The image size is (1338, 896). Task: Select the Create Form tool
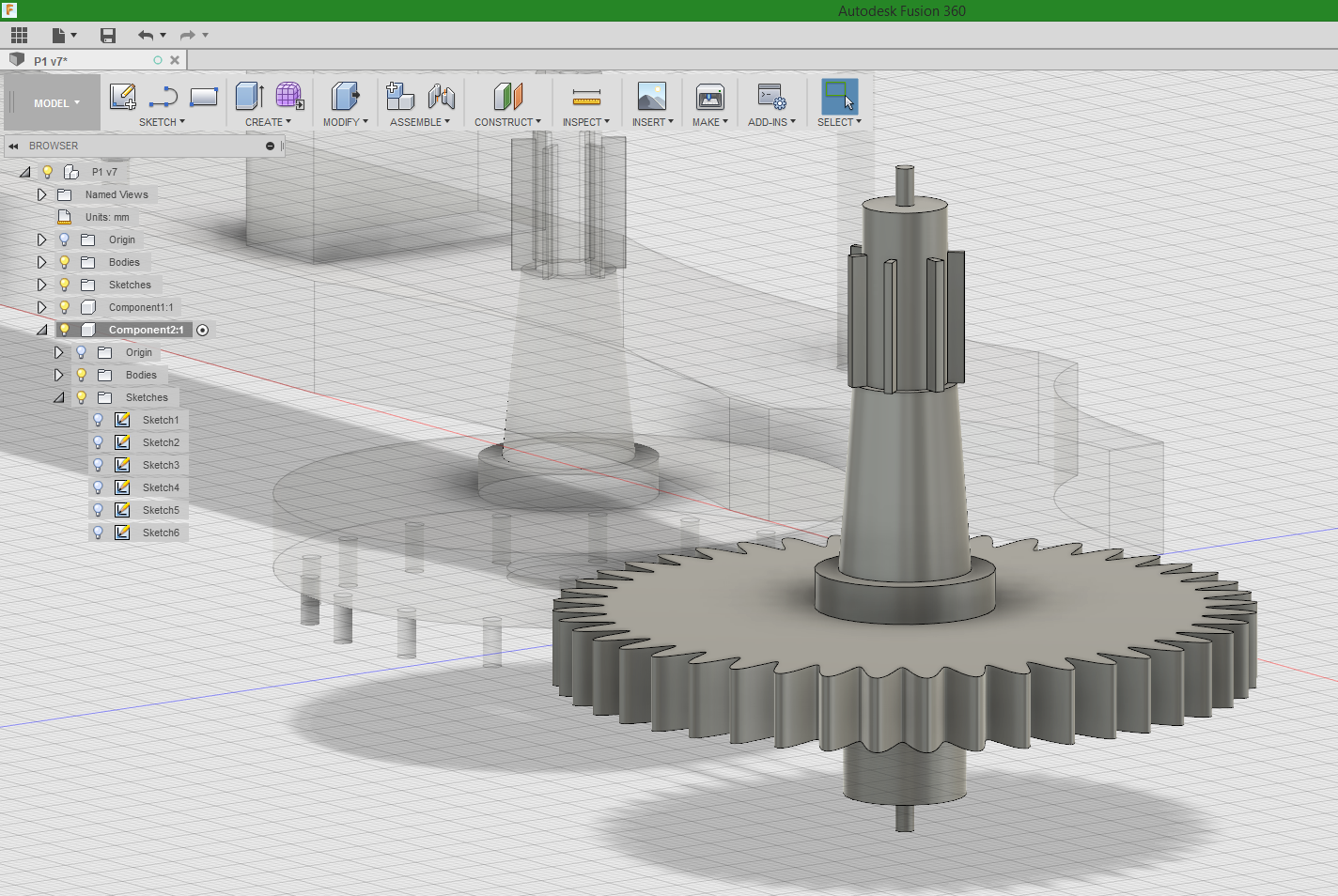tap(289, 97)
